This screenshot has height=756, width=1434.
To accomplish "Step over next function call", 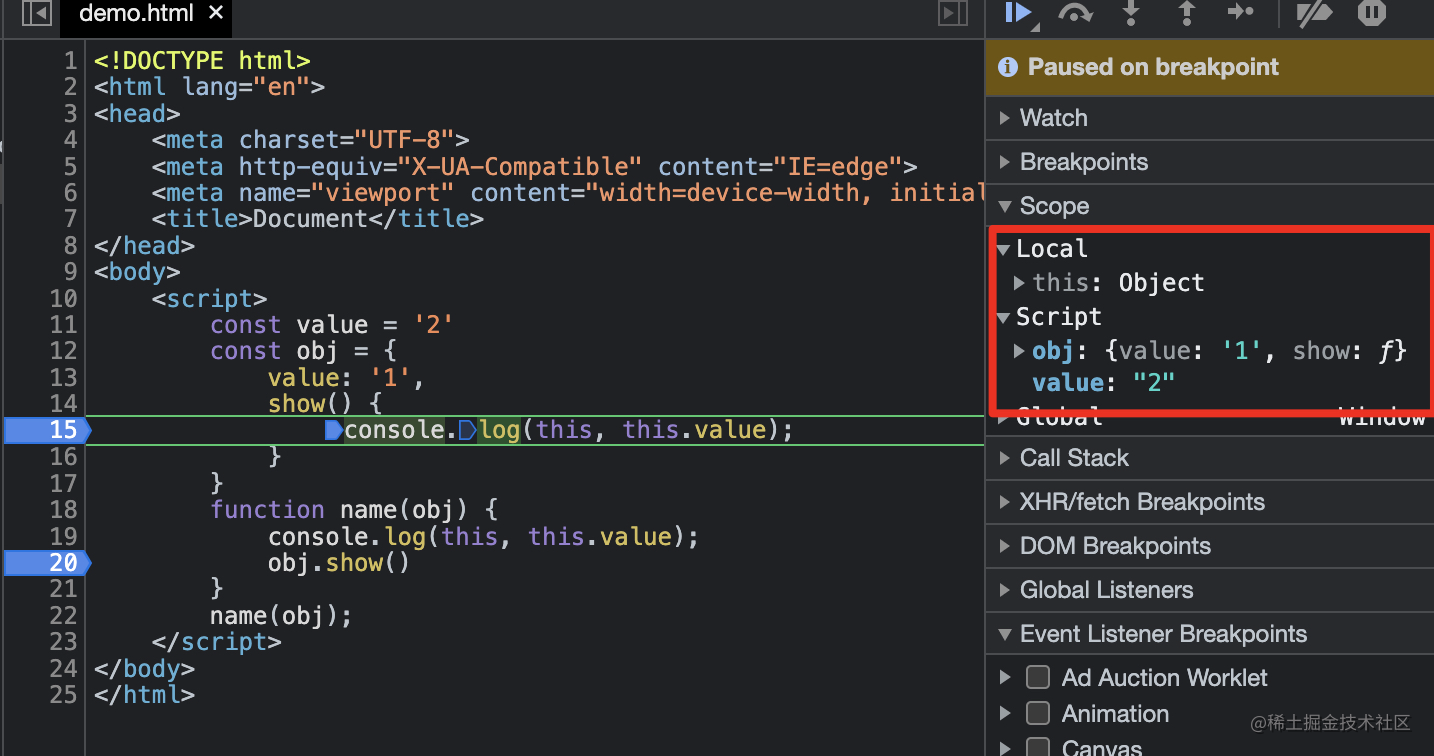I will point(1075,12).
